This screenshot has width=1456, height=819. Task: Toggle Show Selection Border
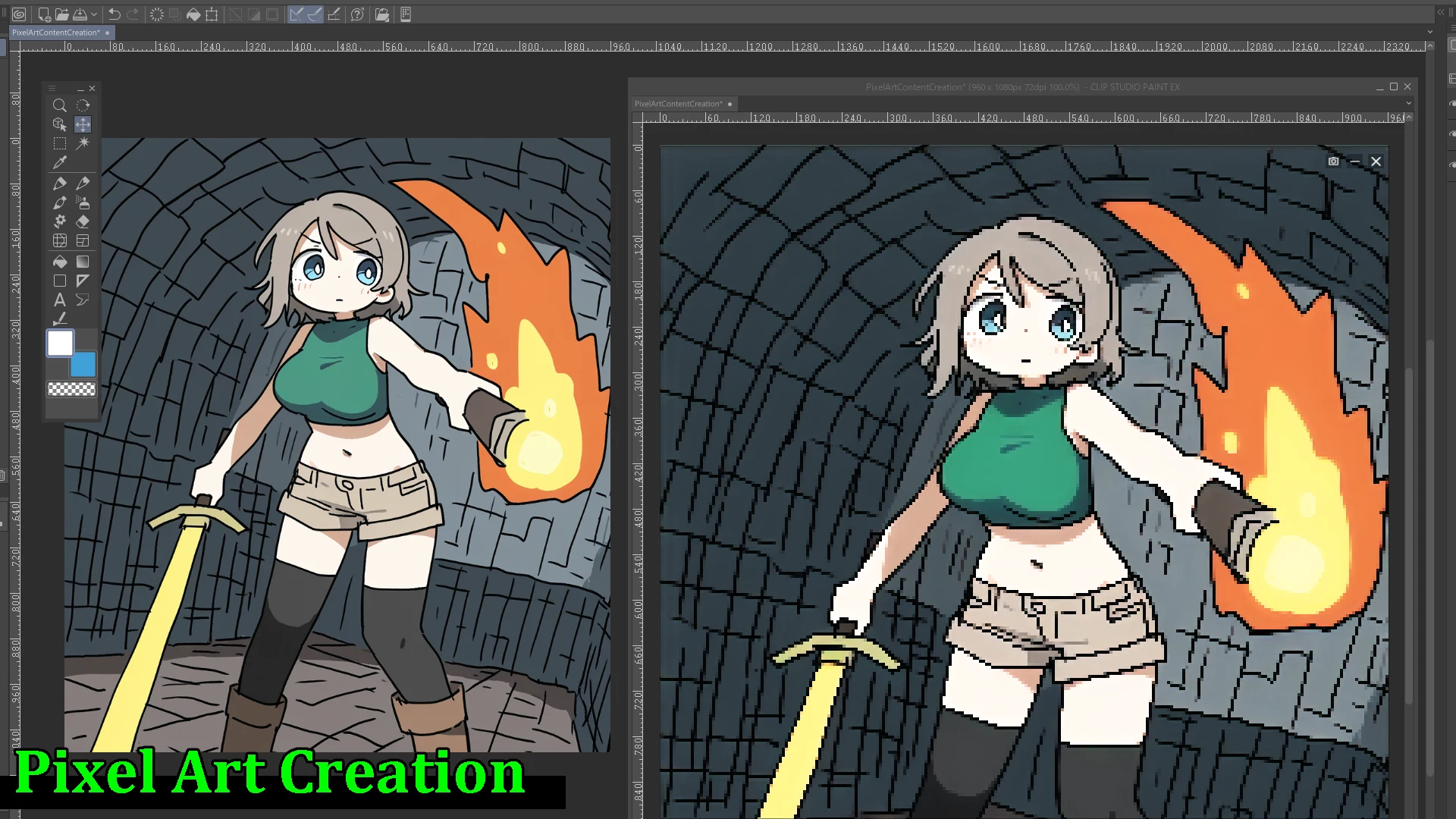(x=272, y=14)
